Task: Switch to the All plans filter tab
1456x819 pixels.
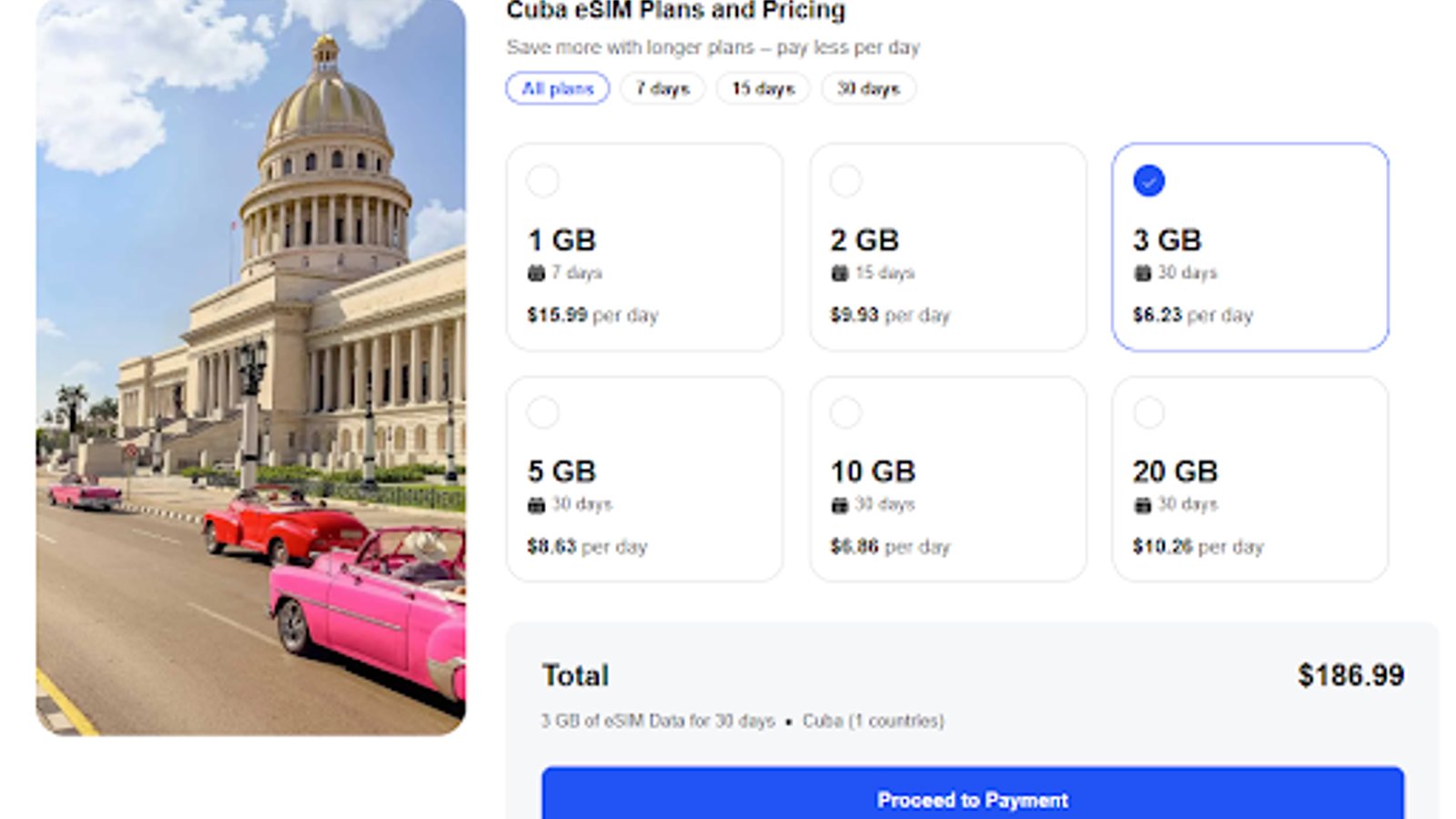Action: click(x=558, y=88)
